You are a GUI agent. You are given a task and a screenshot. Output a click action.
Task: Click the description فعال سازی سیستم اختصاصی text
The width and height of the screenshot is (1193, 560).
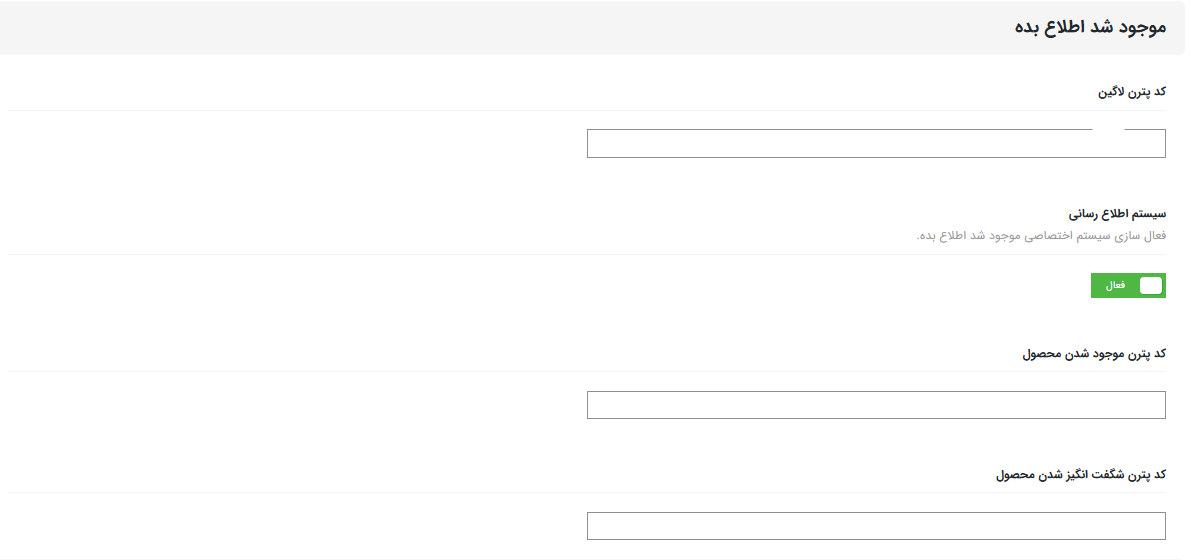coord(1041,236)
